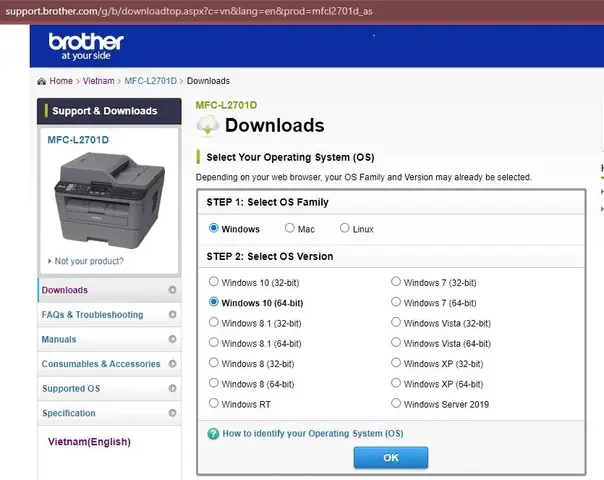Click the Home breadcrumb link
604x480 pixels.
pos(61,81)
